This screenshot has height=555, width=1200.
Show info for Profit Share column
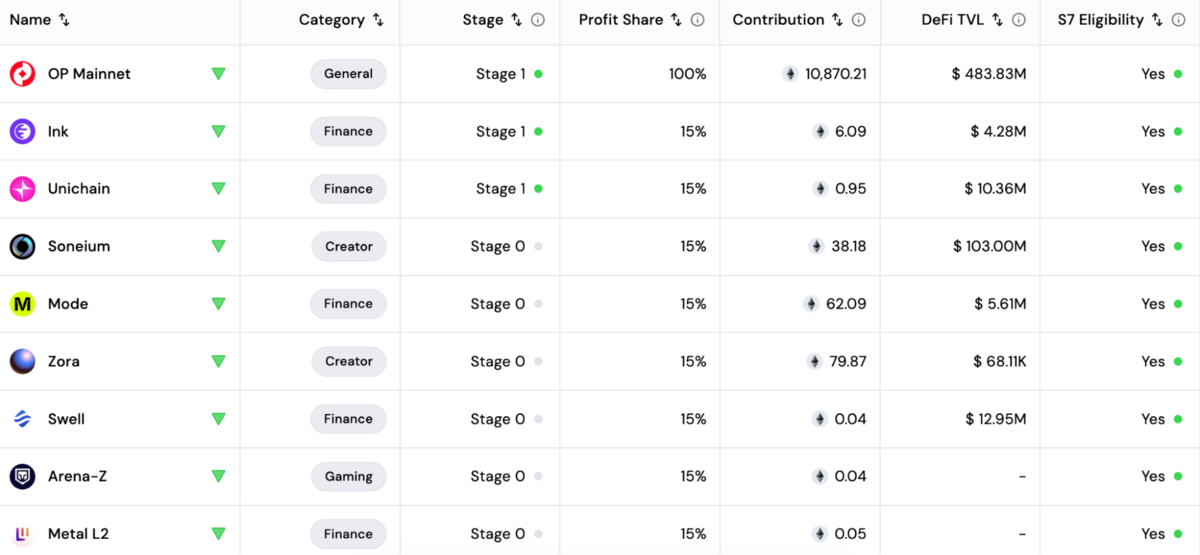(x=698, y=20)
